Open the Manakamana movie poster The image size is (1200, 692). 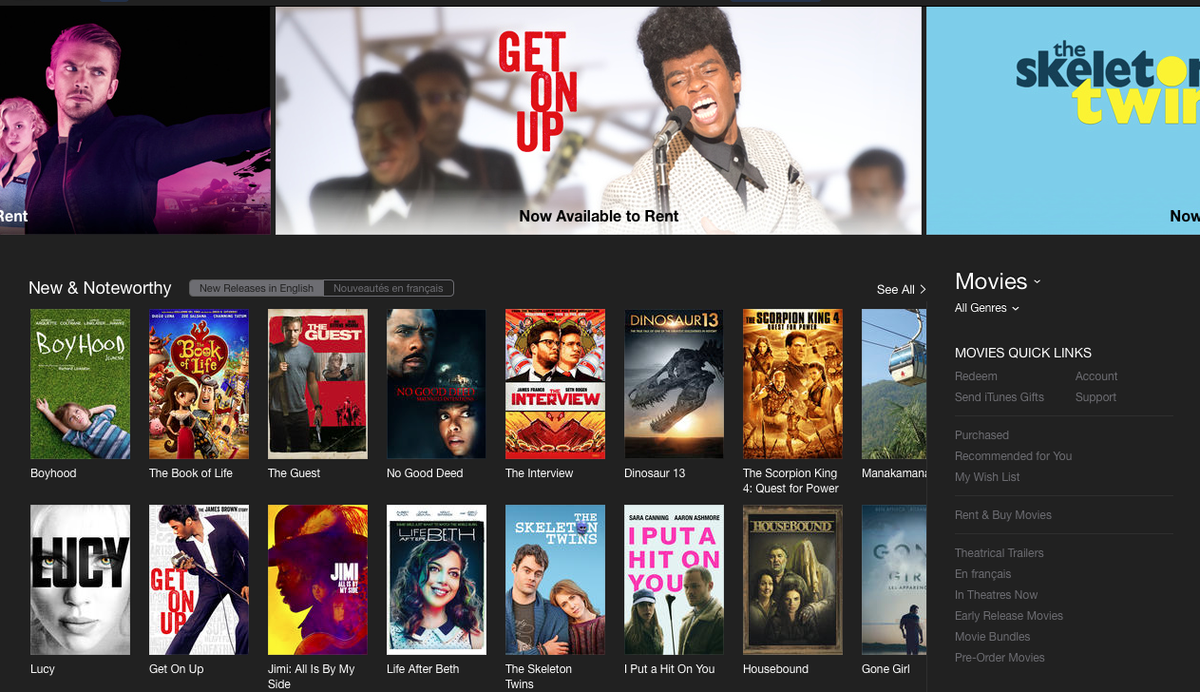click(x=894, y=384)
